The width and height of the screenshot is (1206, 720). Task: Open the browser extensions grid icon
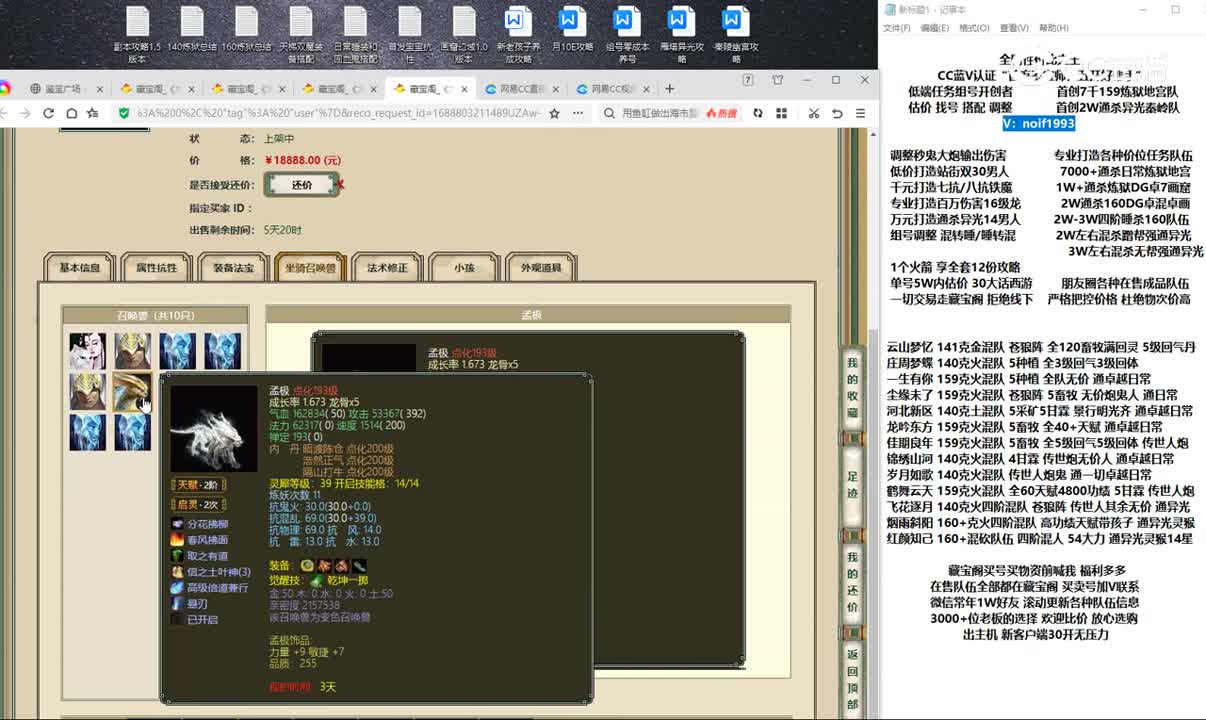click(781, 114)
